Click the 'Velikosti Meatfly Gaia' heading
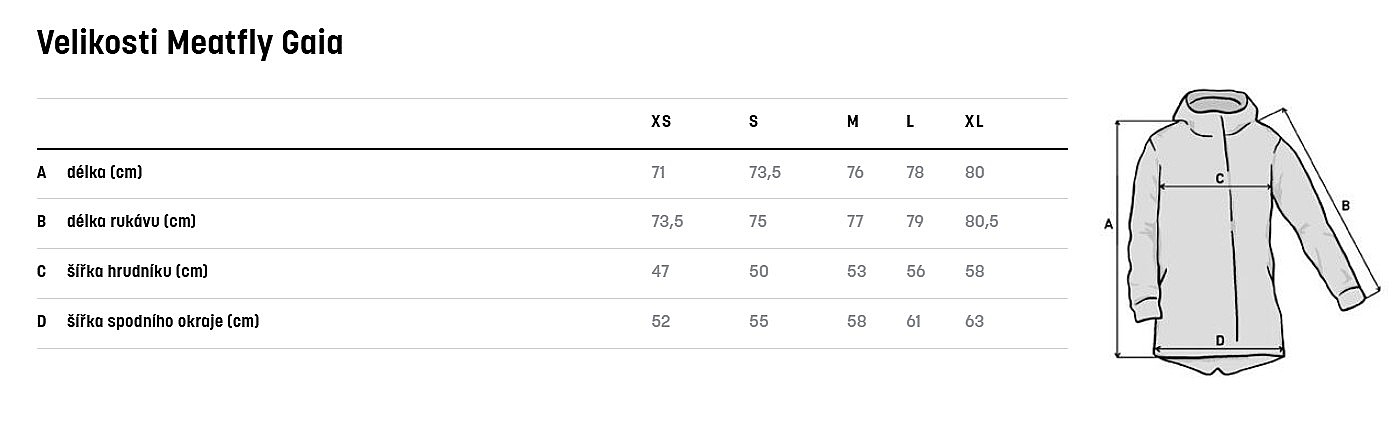The image size is (1392, 443). 190,43
